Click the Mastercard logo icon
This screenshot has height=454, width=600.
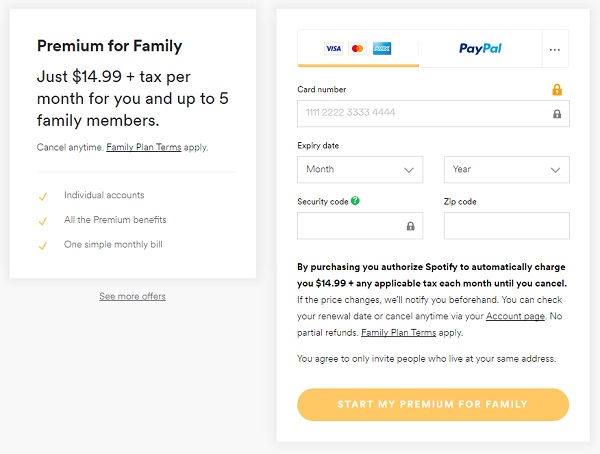(357, 48)
